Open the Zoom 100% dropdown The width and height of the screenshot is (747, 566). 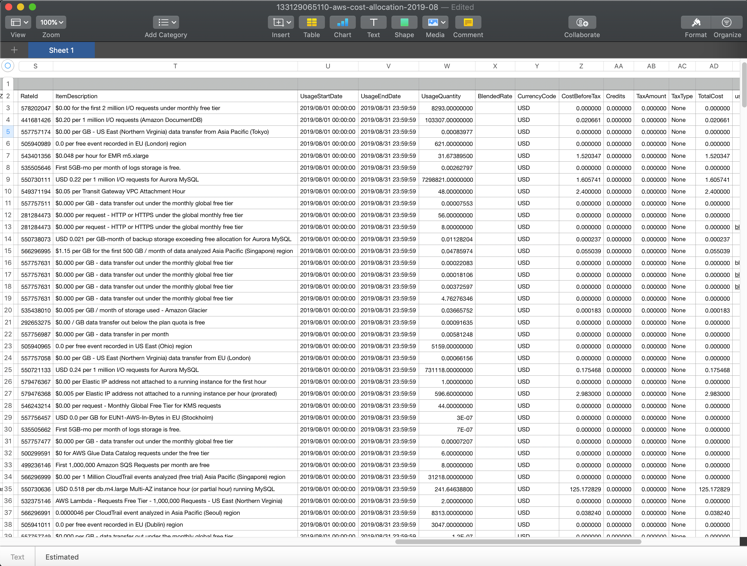51,22
